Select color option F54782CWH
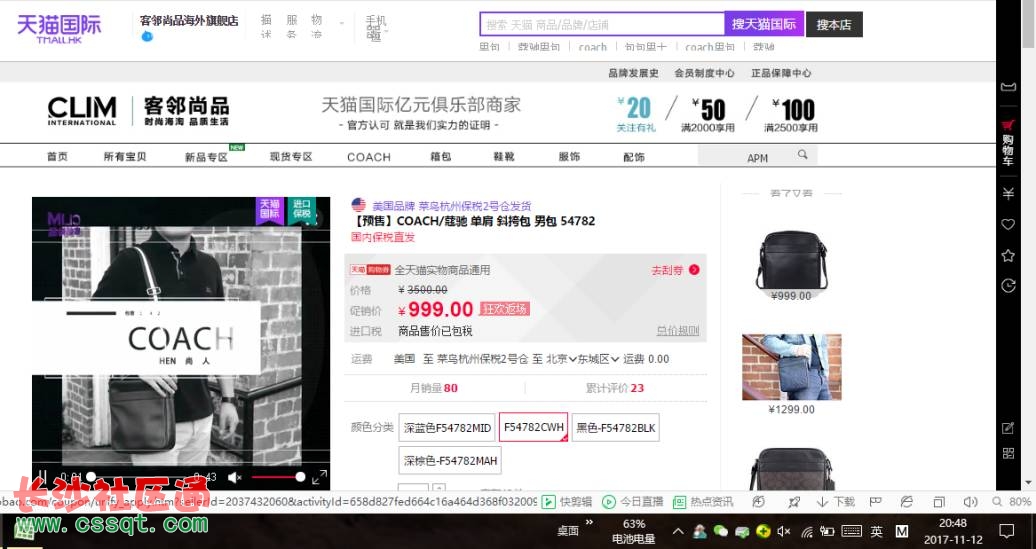 533,427
